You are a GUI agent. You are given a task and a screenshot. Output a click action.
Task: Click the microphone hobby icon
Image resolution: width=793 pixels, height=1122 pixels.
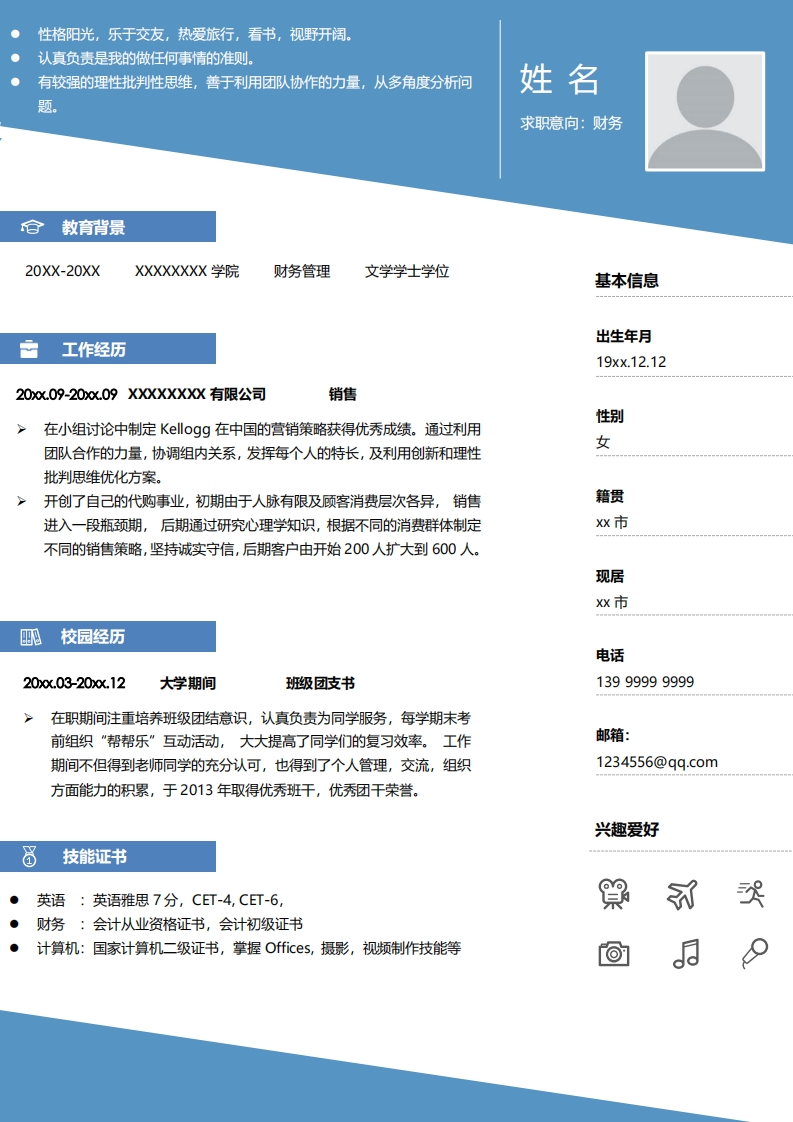click(x=754, y=953)
